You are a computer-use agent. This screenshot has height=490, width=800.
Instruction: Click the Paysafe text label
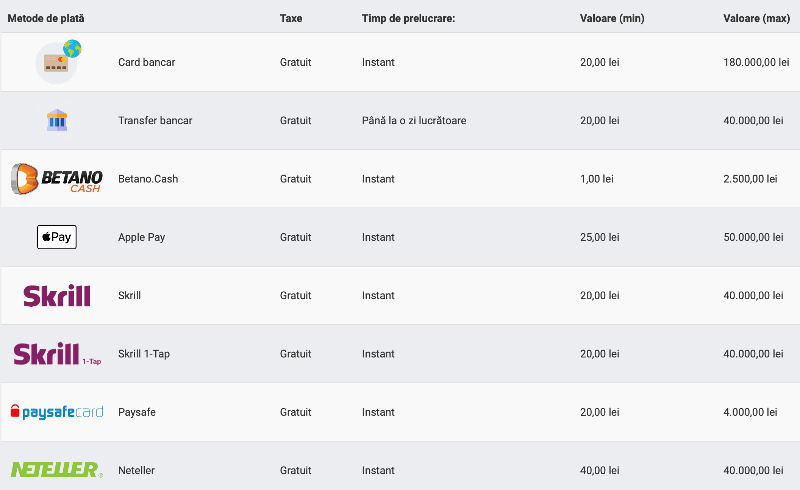(x=137, y=412)
